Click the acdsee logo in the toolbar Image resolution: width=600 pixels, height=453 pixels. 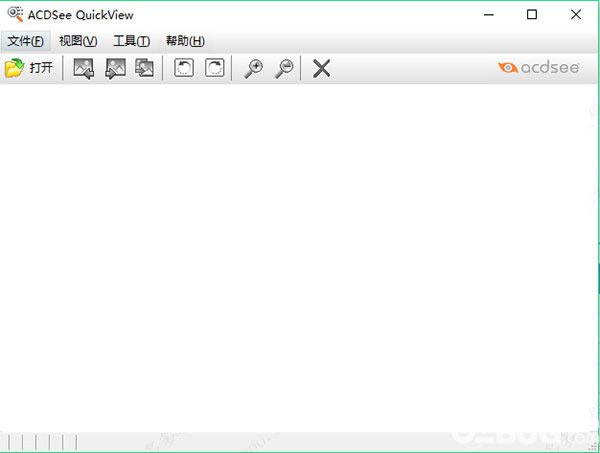point(538,68)
